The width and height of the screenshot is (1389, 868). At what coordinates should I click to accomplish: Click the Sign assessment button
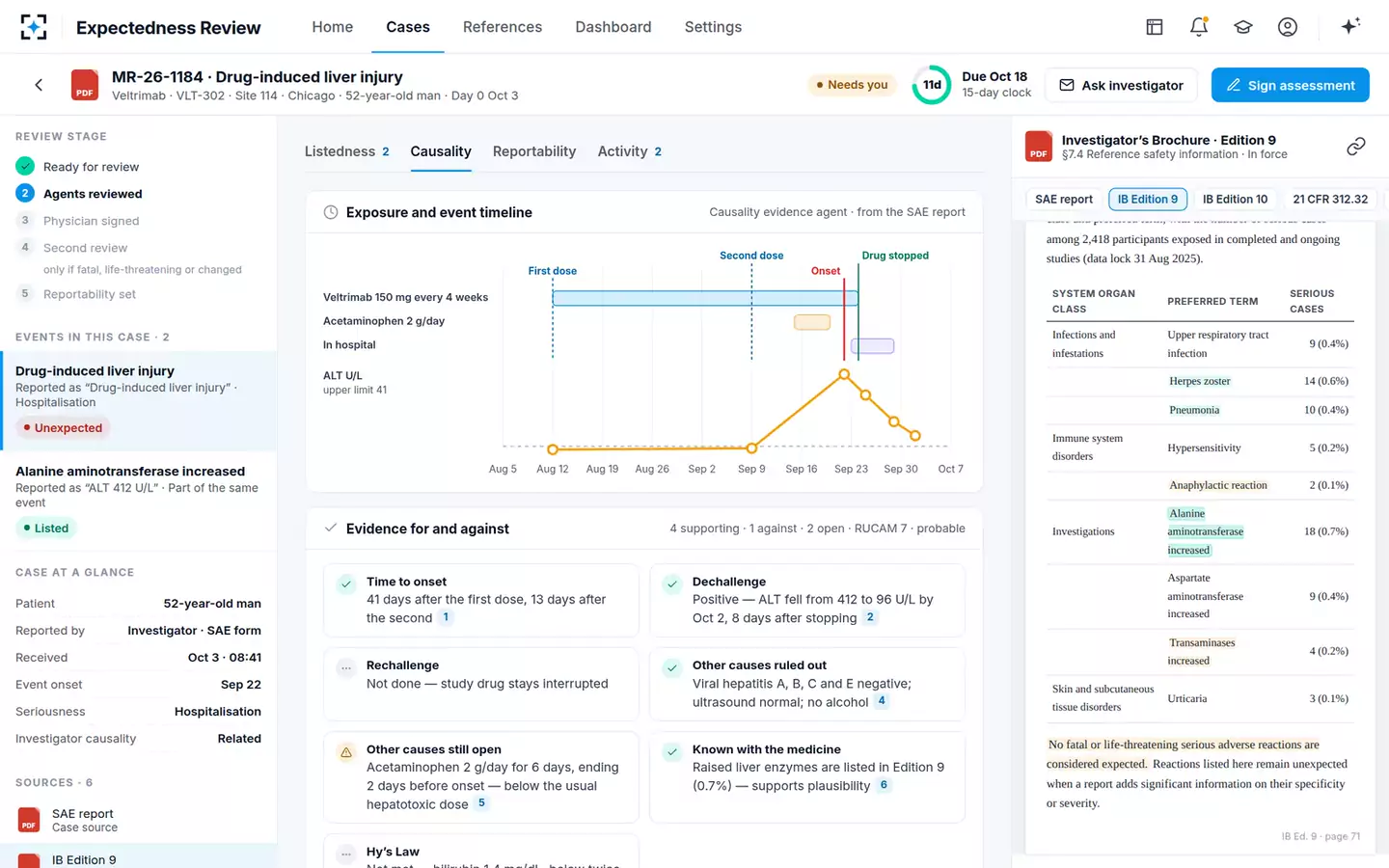[x=1291, y=85]
